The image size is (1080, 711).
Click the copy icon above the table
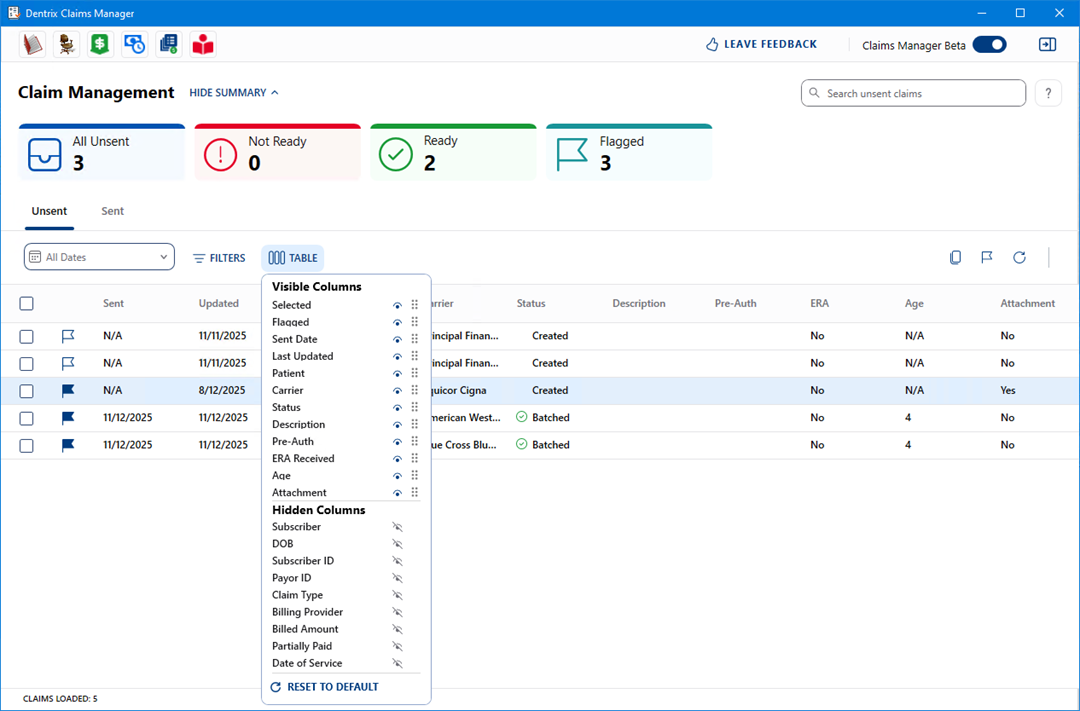pos(955,258)
